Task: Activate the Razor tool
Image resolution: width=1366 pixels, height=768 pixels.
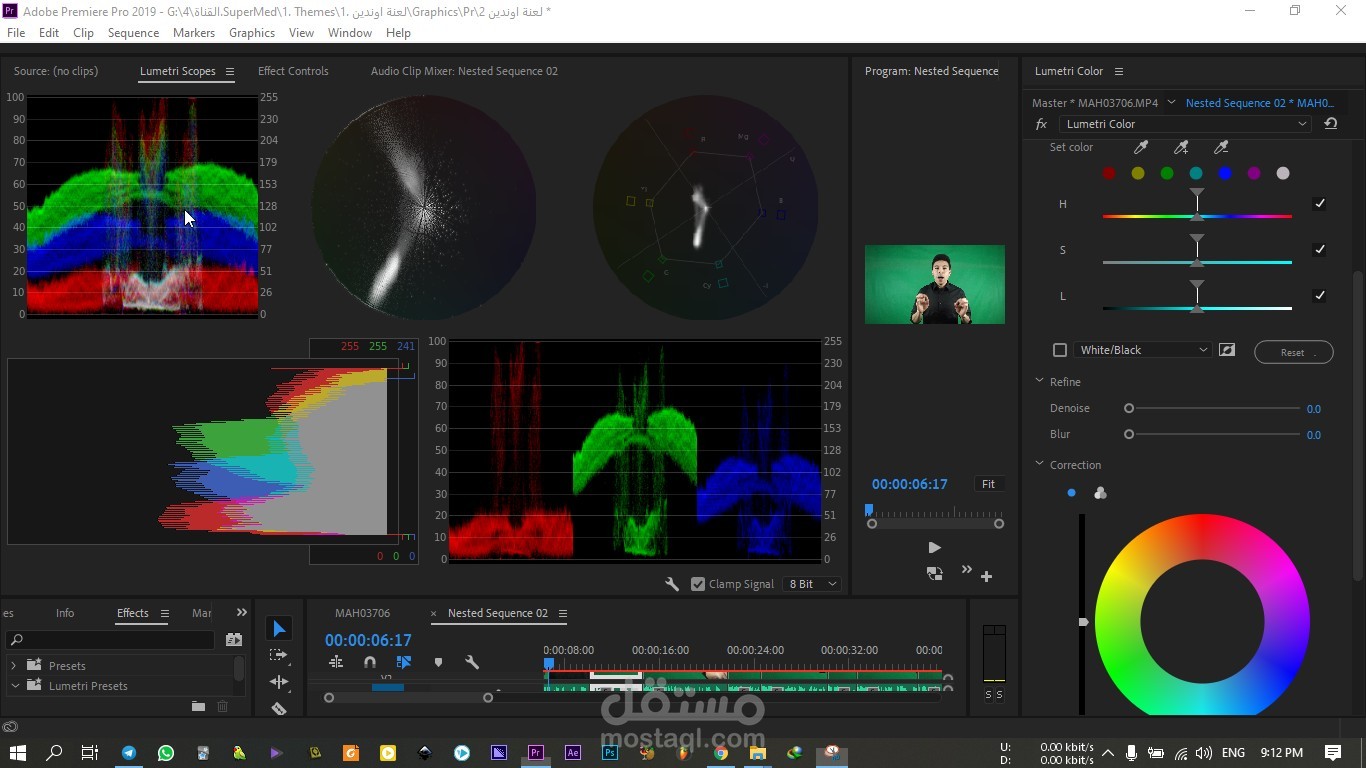Action: tap(279, 708)
